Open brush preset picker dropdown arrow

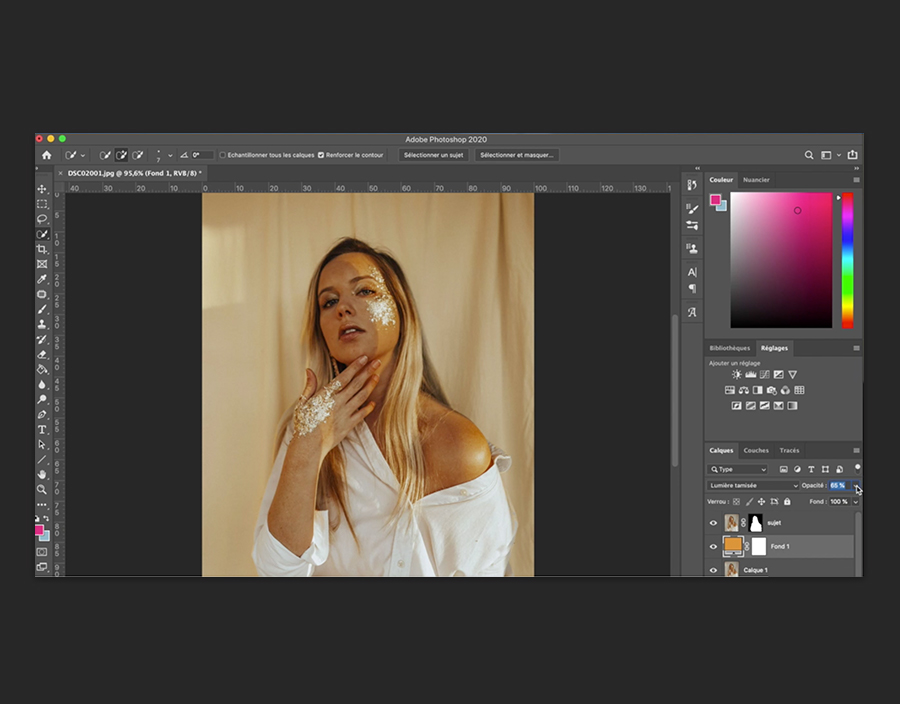click(170, 155)
